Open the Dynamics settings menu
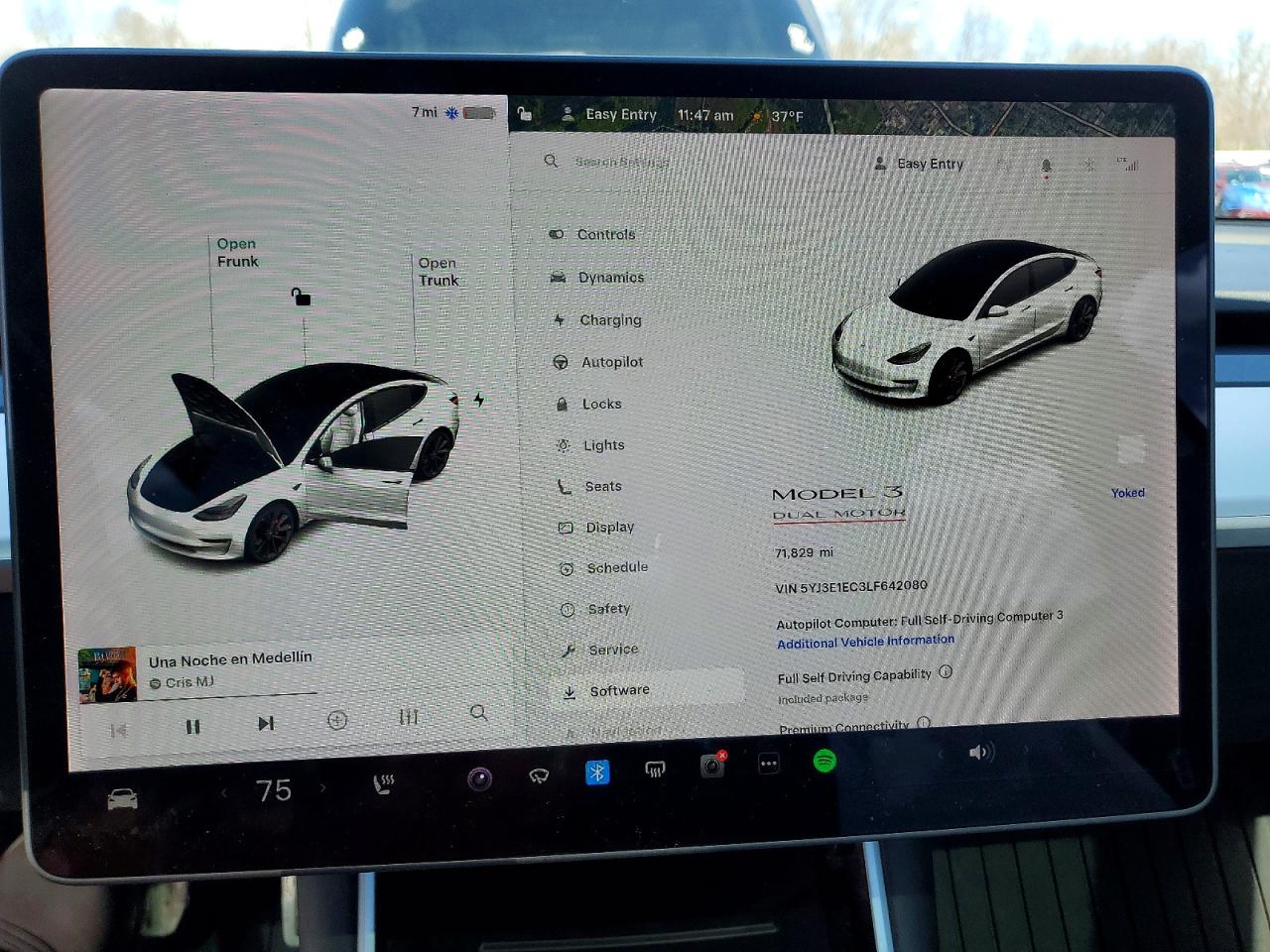Viewport: 1270px width, 952px height. 597,278
